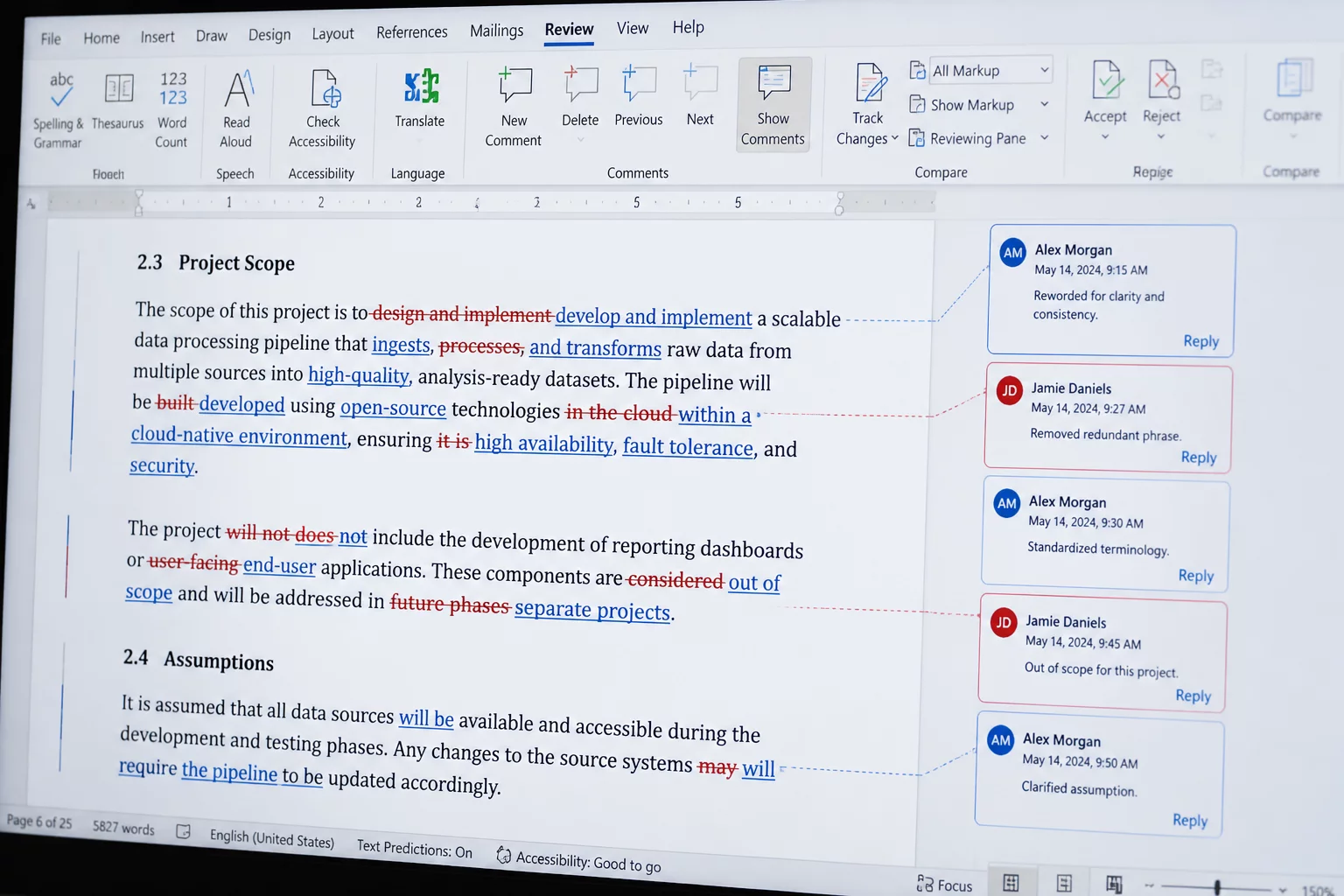Switch to the View tab
The image size is (1344, 896).
click(633, 28)
